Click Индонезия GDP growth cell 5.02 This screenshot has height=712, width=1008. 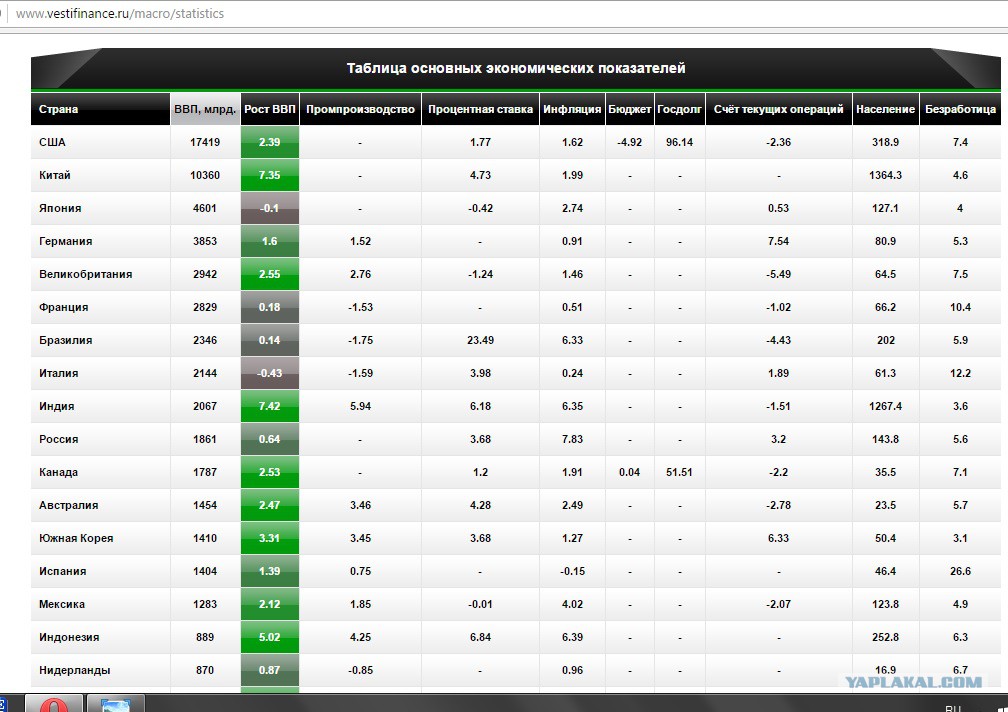click(270, 637)
